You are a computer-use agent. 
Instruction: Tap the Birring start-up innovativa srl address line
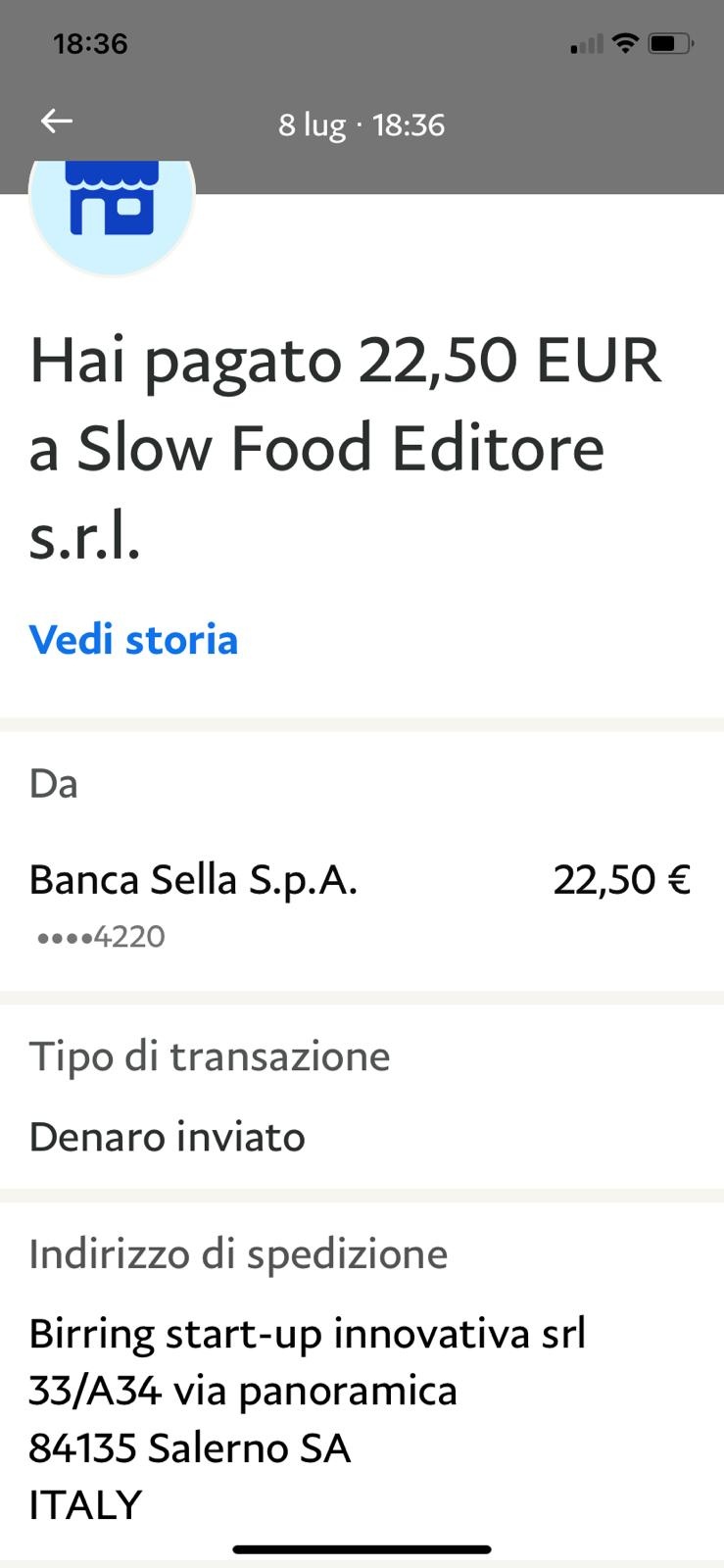308,1335
